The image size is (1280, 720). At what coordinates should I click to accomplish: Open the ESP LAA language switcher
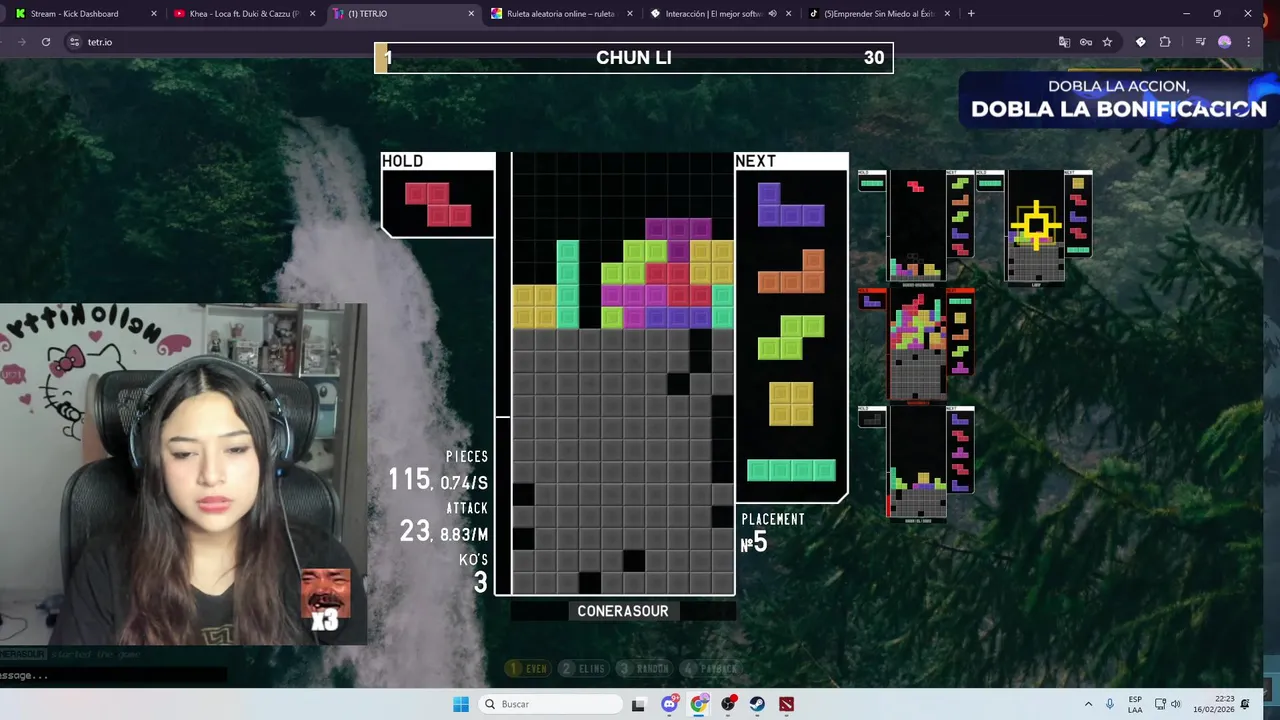pos(1135,704)
